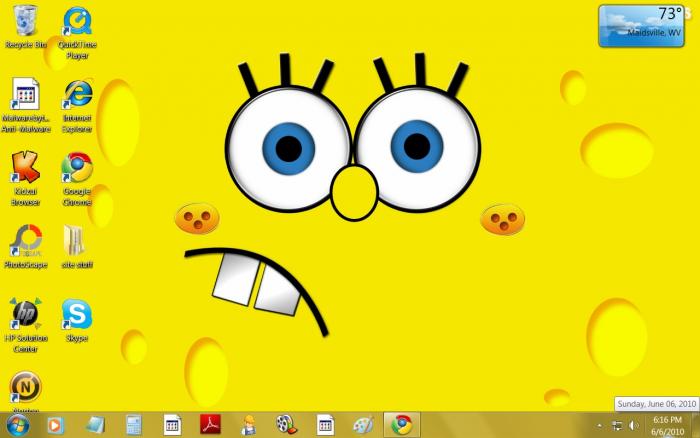Open Windows Media Player in the taskbar
Viewport: 700px width, 438px height.
point(55,425)
